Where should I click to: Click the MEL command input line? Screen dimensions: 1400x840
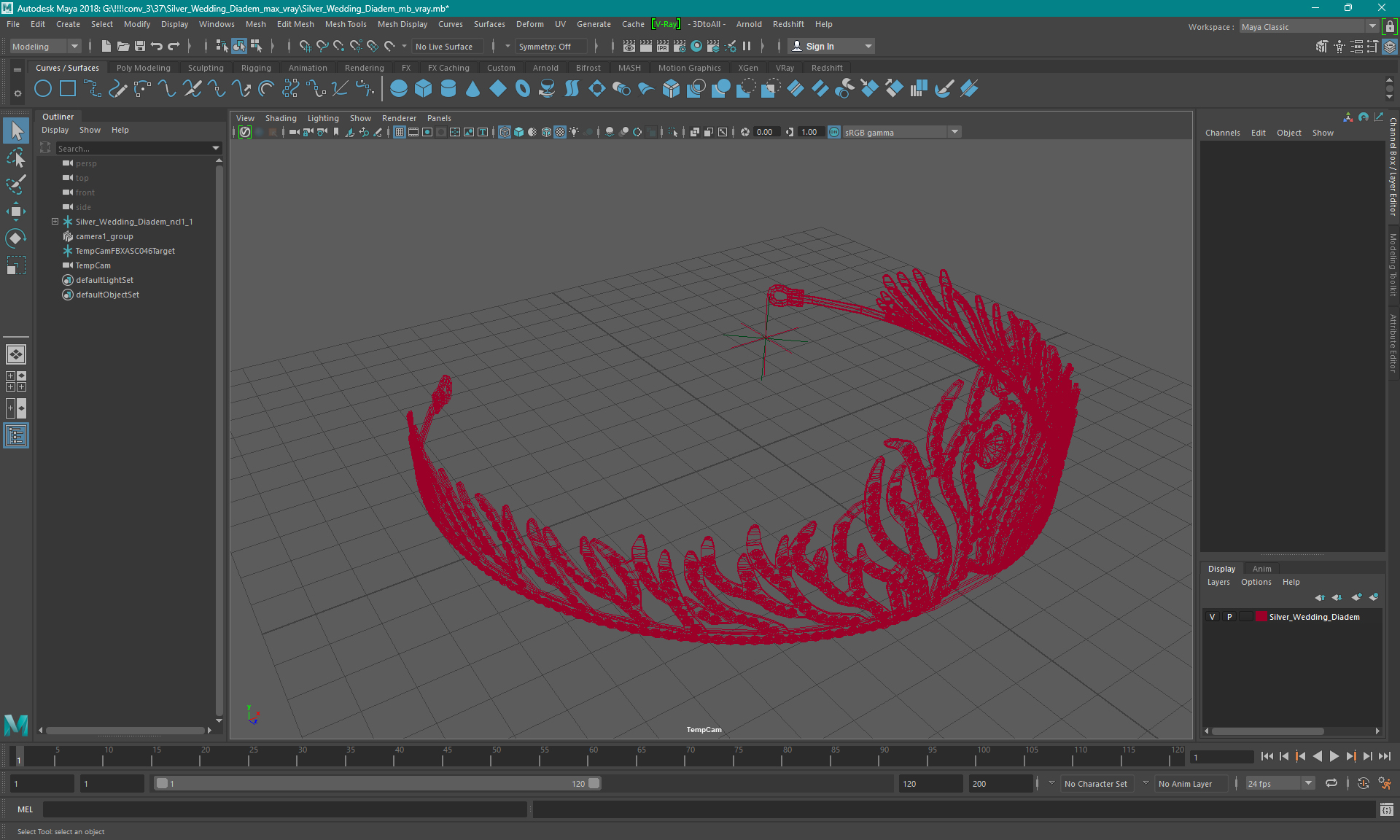click(x=285, y=809)
